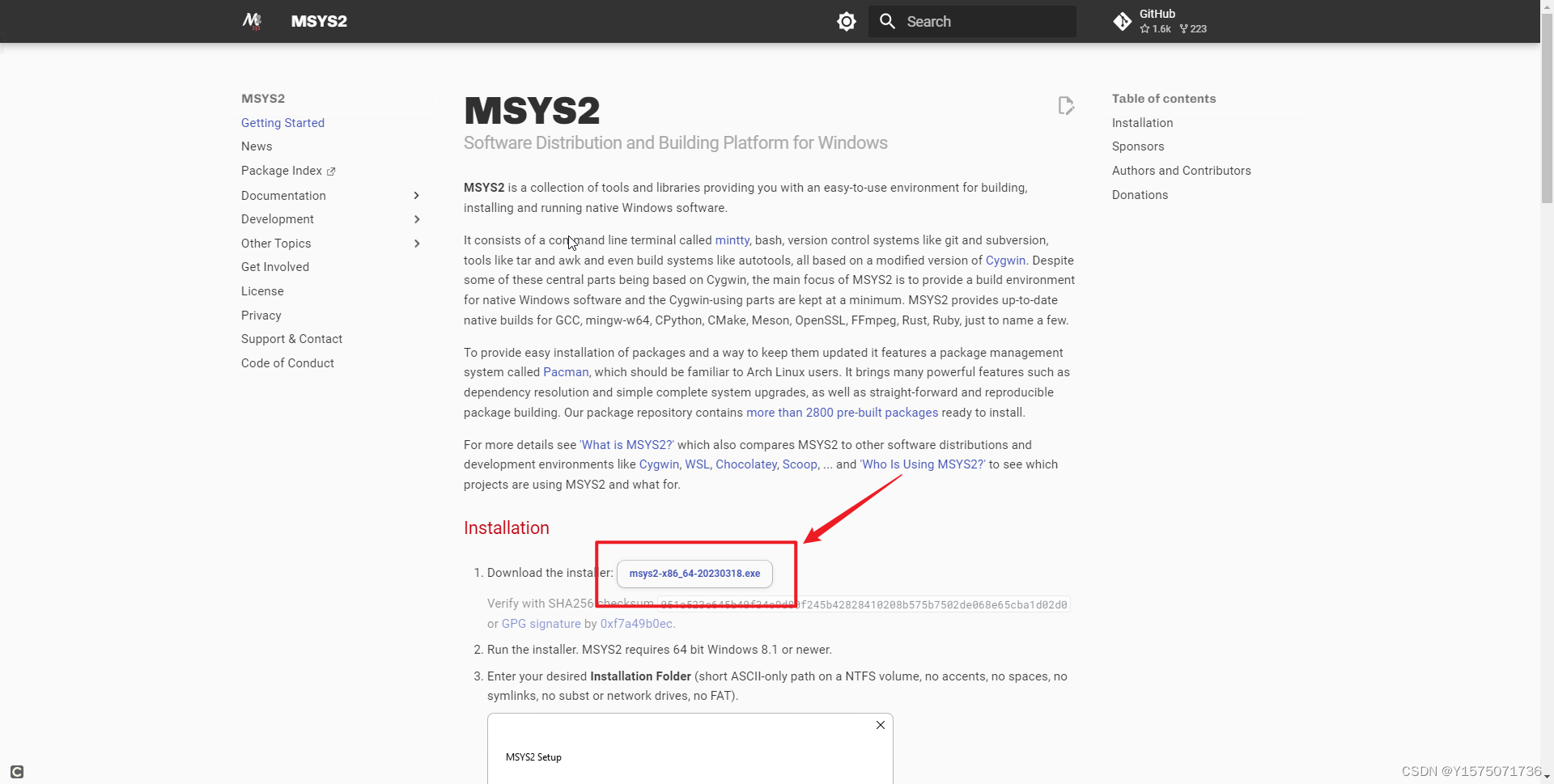Open the GitHub repository link
Image resolution: width=1554 pixels, height=784 pixels.
pos(1161,21)
